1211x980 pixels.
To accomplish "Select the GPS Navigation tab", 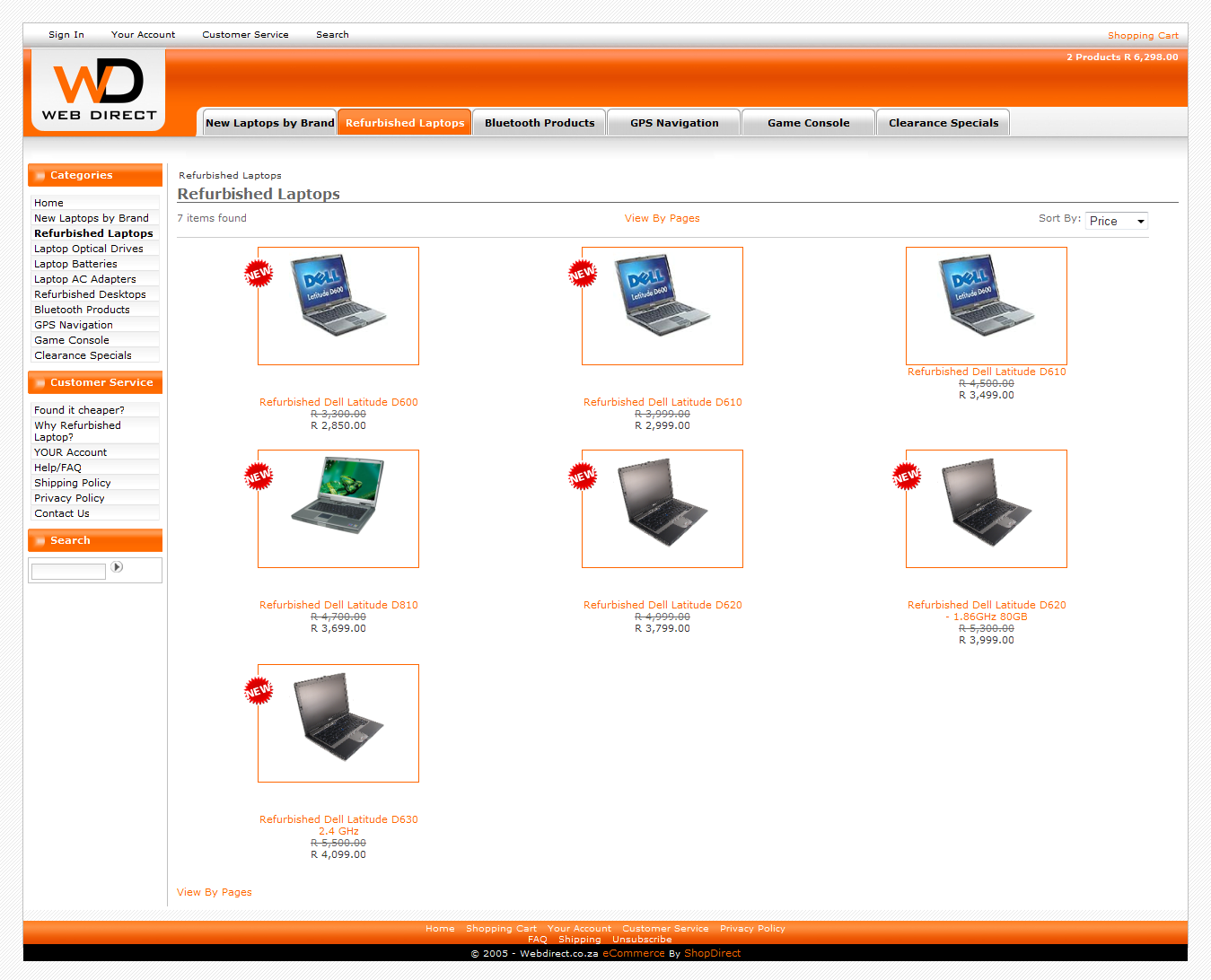I will click(x=674, y=123).
